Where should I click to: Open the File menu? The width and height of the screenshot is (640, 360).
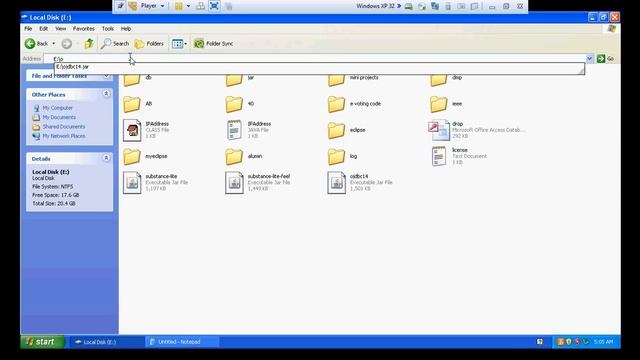coord(28,29)
